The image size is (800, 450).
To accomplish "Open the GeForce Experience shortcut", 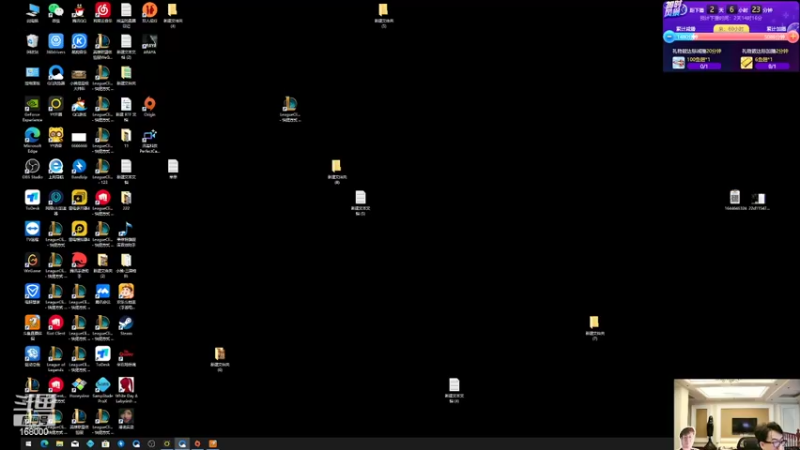I will tap(32, 108).
